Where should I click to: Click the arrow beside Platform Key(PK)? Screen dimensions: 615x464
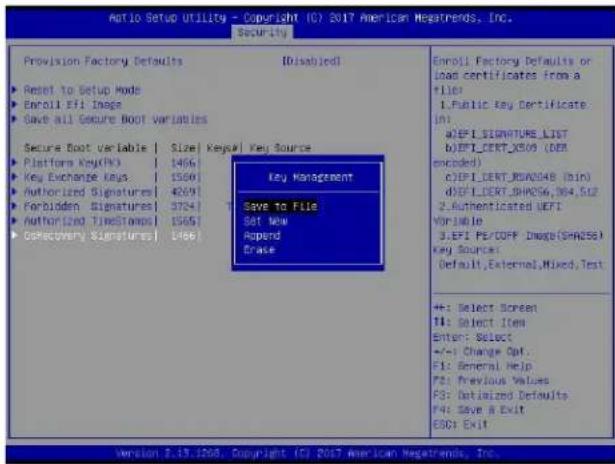point(15,162)
